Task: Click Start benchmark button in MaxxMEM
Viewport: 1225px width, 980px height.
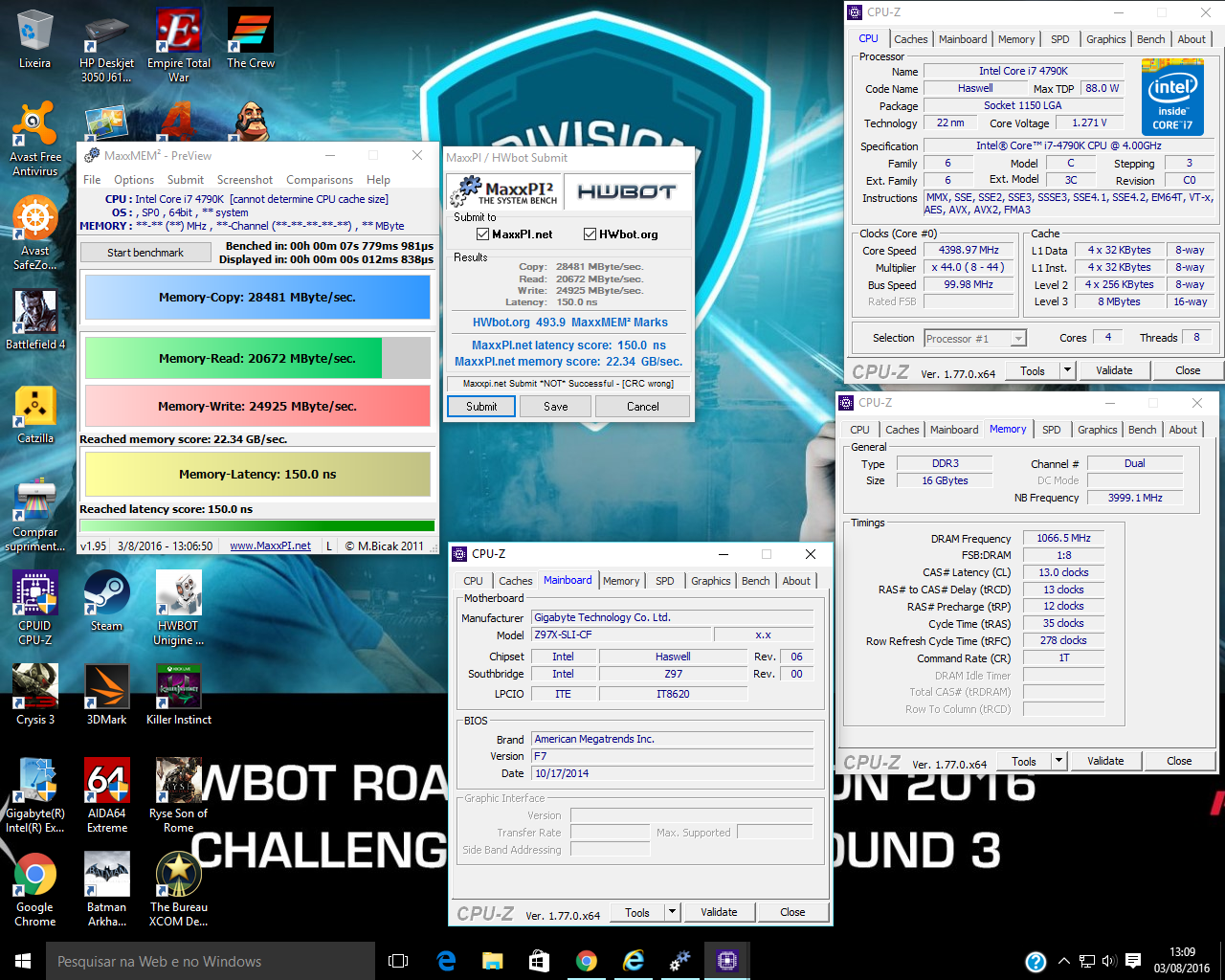Action: [145, 253]
